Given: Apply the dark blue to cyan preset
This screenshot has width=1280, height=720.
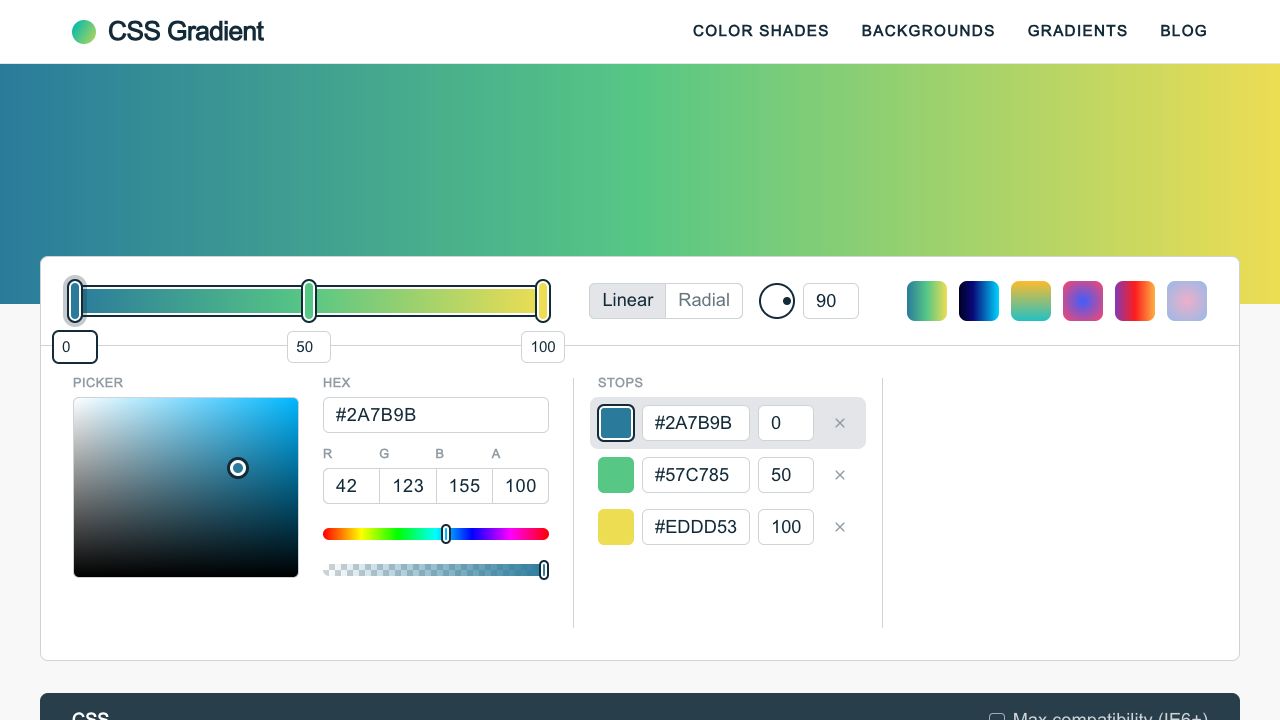Looking at the screenshot, I should [979, 301].
